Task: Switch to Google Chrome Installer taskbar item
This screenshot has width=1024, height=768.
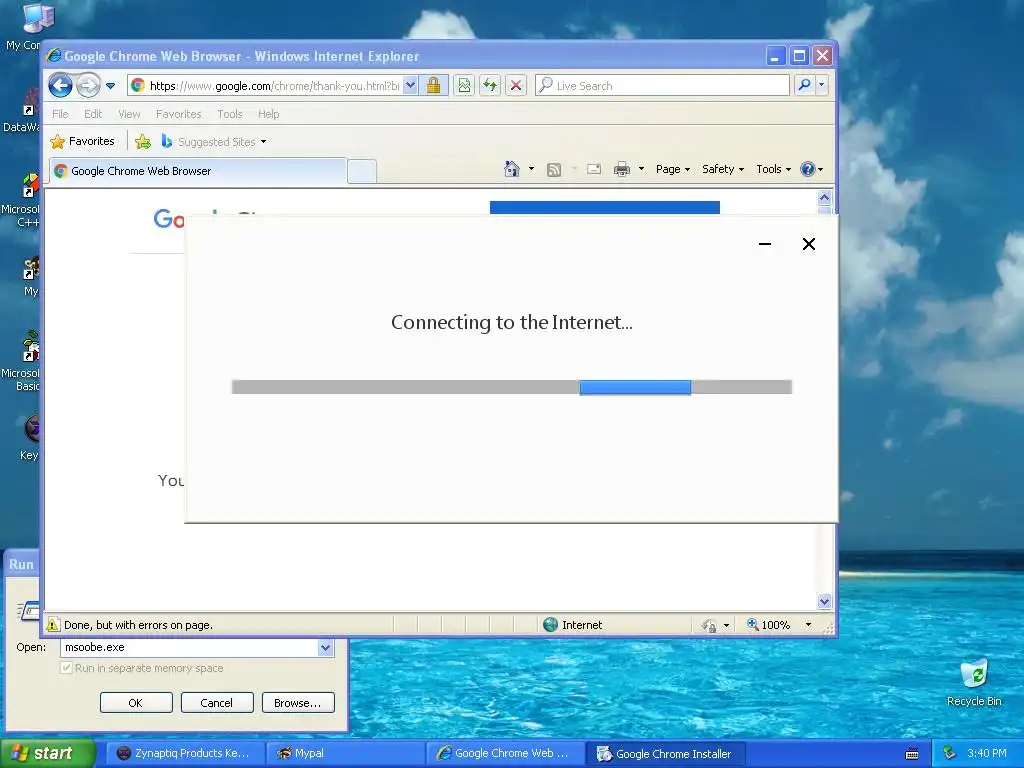Action: click(x=665, y=754)
